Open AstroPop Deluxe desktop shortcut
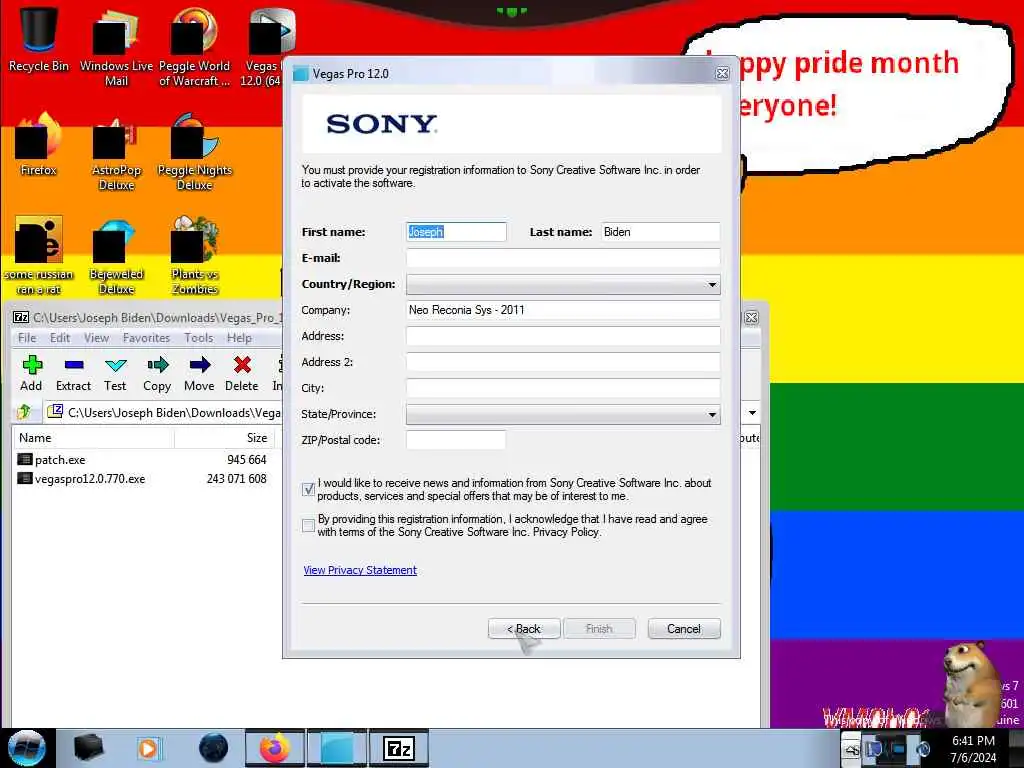Screen dimensions: 1024x768 [116, 152]
